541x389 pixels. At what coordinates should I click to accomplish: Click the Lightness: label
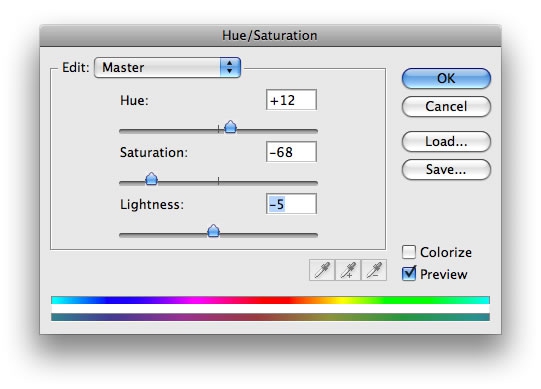pos(152,204)
